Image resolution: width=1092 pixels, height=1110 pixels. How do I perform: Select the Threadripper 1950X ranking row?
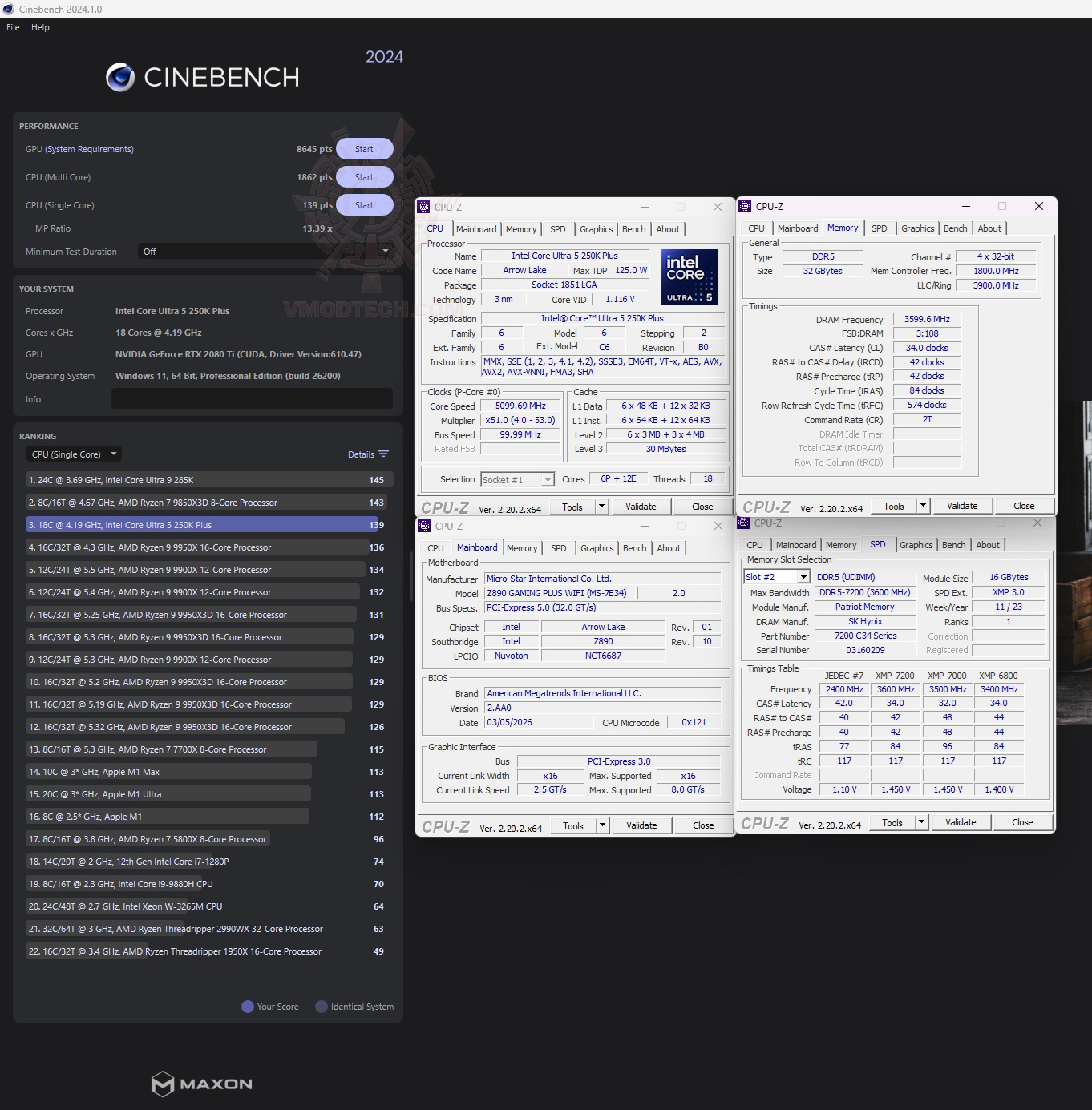coord(209,951)
